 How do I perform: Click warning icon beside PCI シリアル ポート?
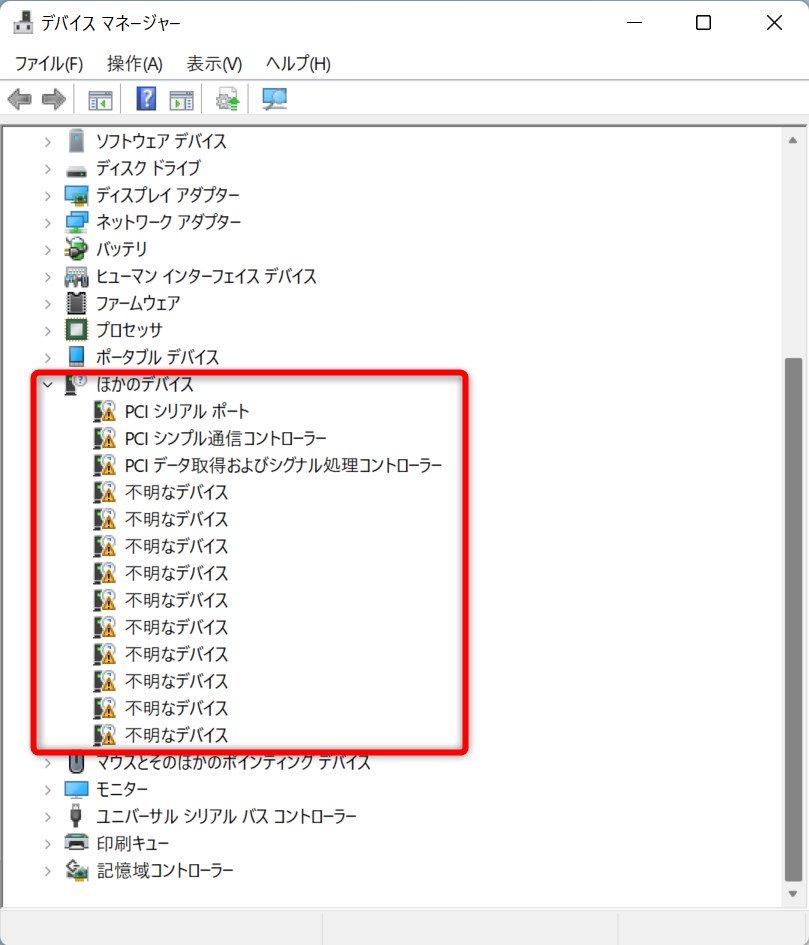click(105, 411)
